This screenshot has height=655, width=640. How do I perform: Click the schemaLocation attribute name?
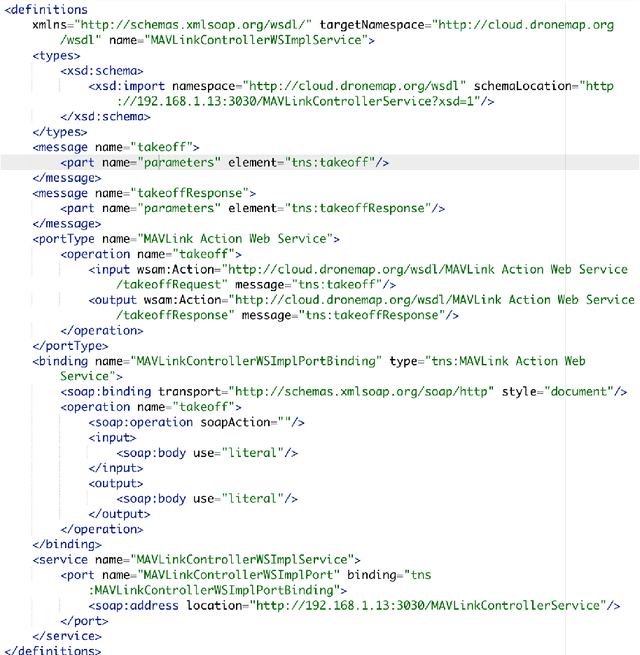click(522, 86)
